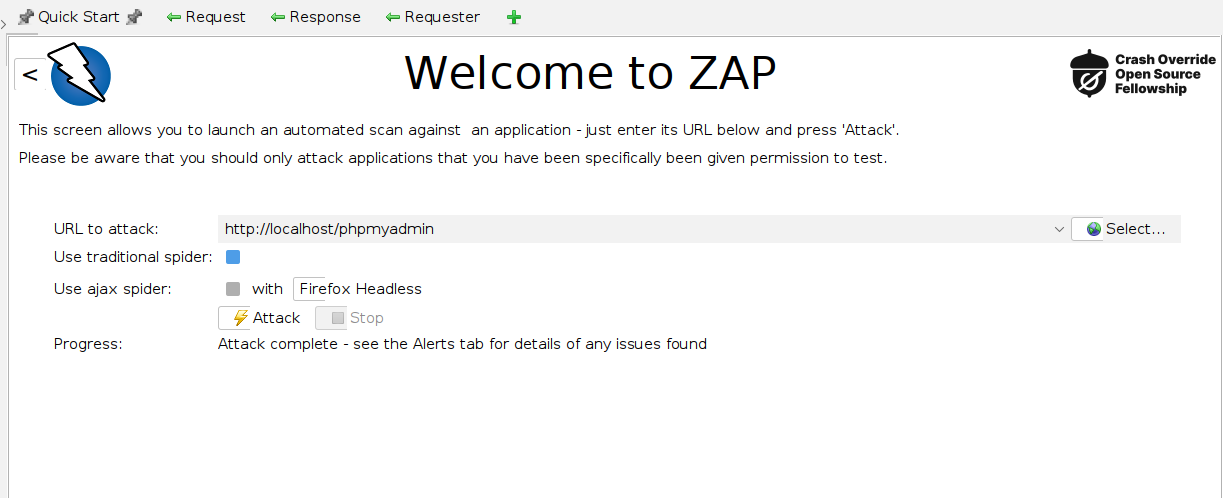The height and width of the screenshot is (498, 1223).
Task: Click the lightning icon on the Attack button
Action: [x=240, y=318]
